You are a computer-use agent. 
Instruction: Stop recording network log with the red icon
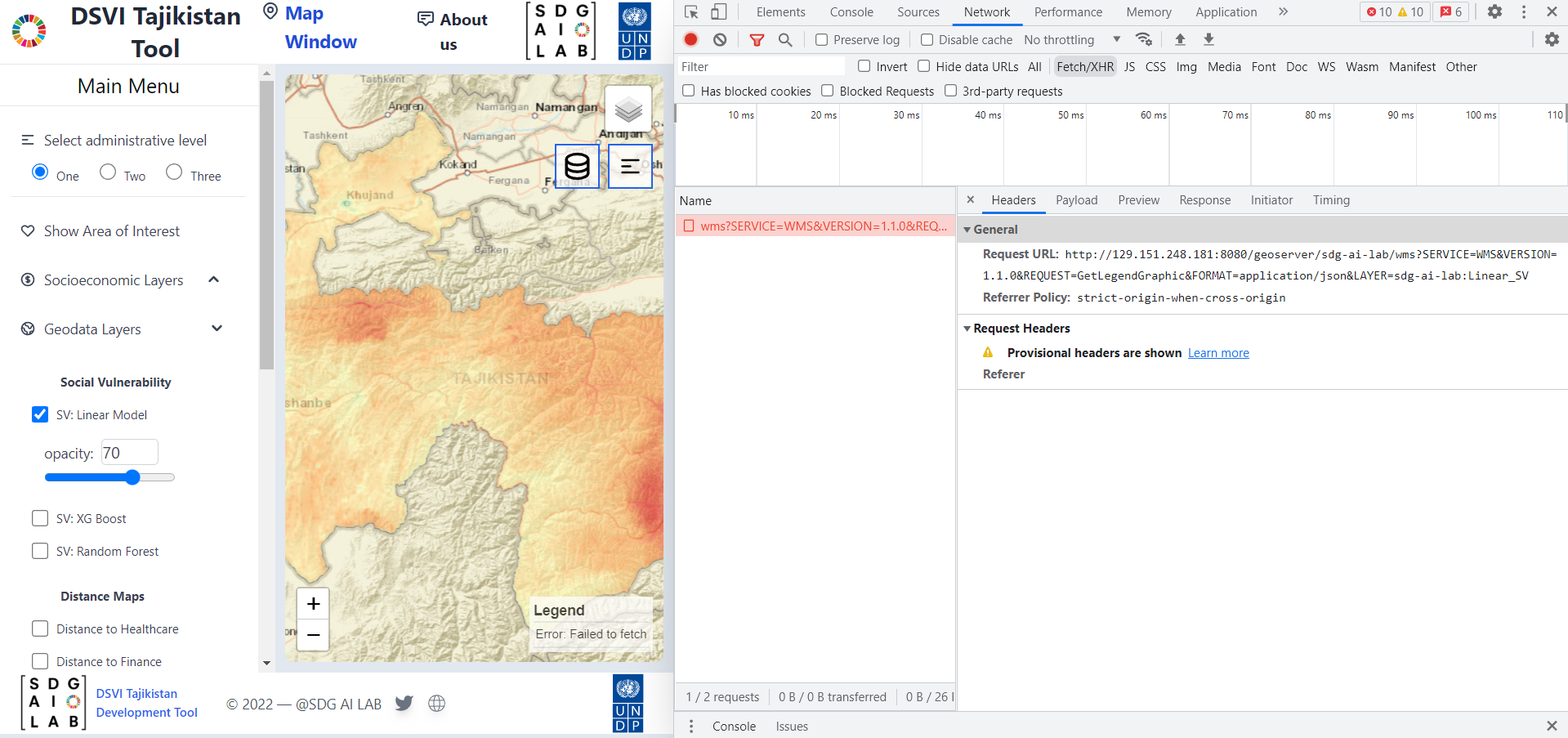click(690, 38)
